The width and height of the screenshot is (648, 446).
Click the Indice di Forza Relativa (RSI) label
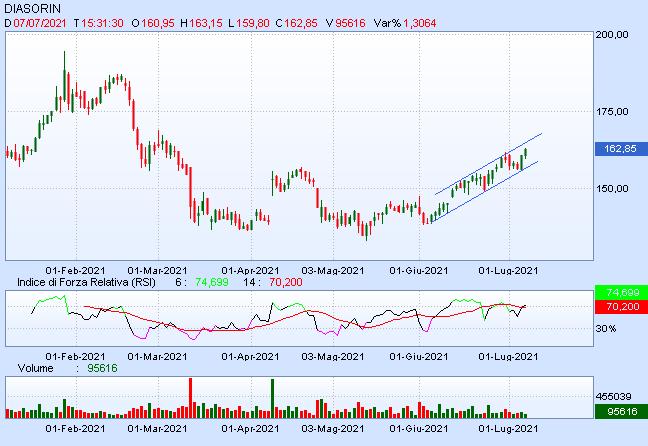point(86,282)
